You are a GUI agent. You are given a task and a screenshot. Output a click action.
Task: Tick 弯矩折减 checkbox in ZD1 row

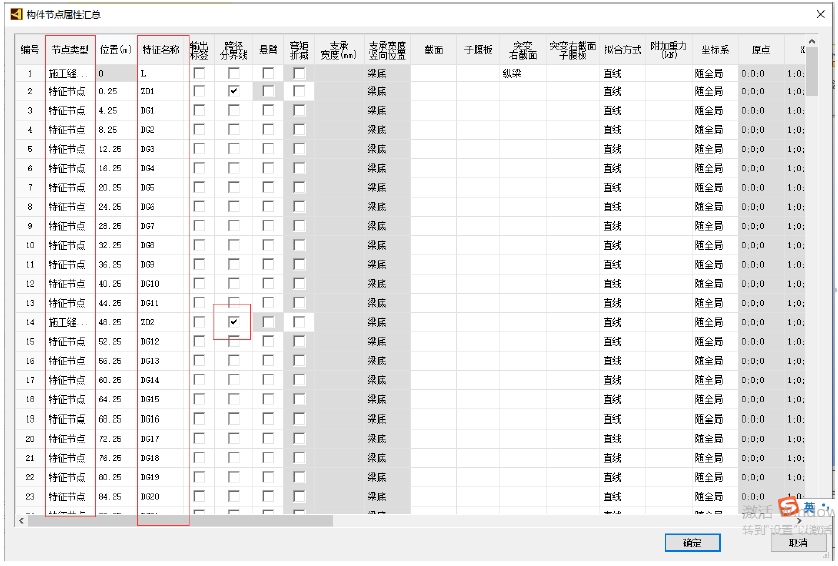[299, 91]
